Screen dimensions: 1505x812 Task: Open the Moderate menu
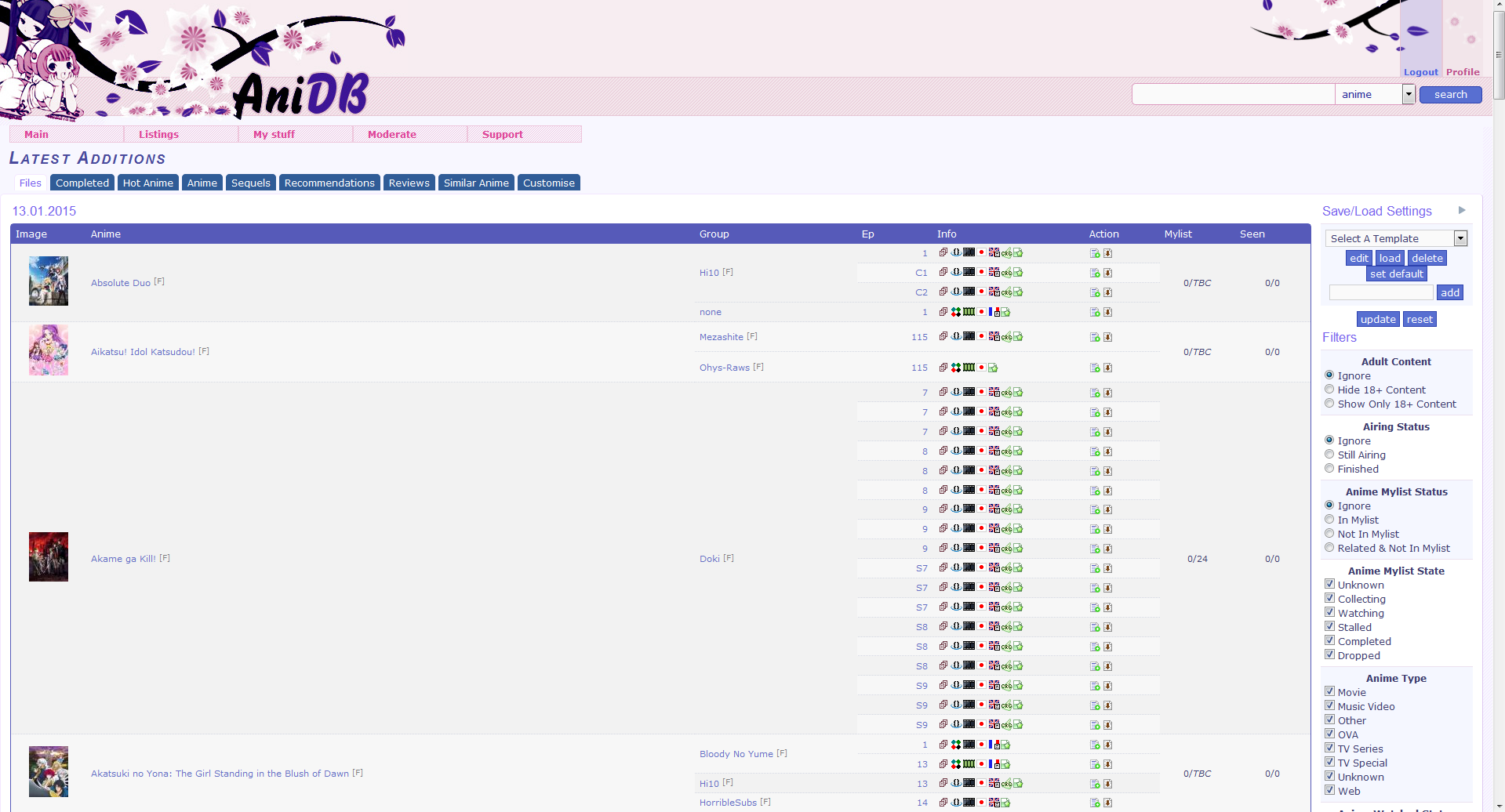410,134
